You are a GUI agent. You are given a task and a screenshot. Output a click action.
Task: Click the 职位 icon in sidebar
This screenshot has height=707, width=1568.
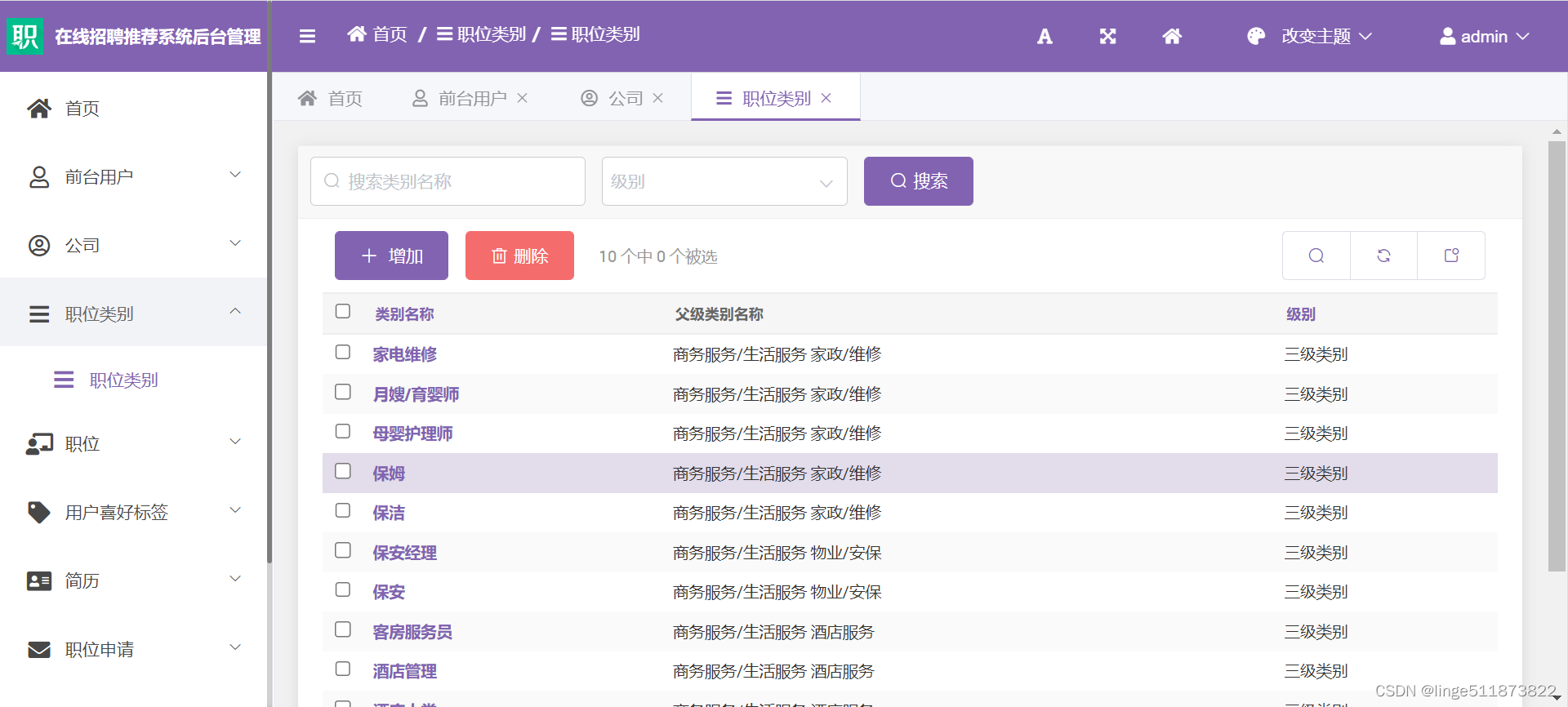tap(39, 444)
